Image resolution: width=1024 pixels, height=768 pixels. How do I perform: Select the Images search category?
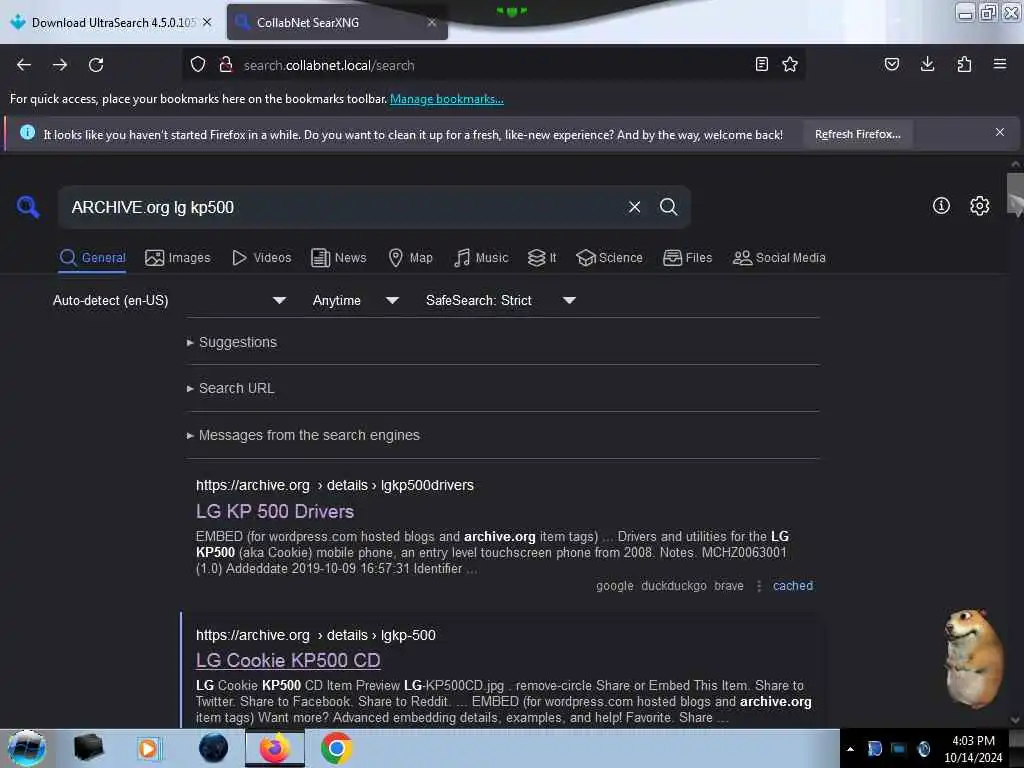(x=178, y=258)
